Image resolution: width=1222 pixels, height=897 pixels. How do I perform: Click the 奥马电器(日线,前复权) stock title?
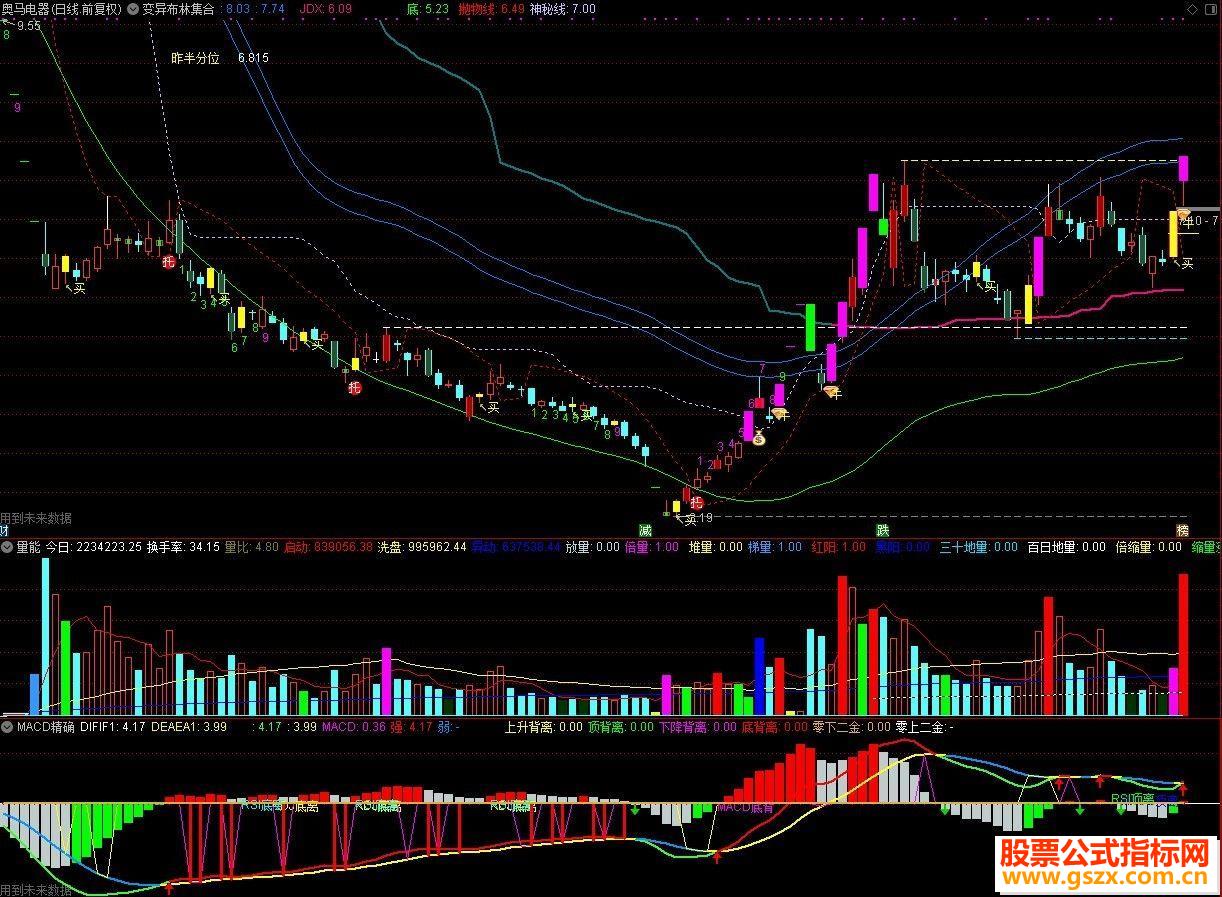coord(62,9)
